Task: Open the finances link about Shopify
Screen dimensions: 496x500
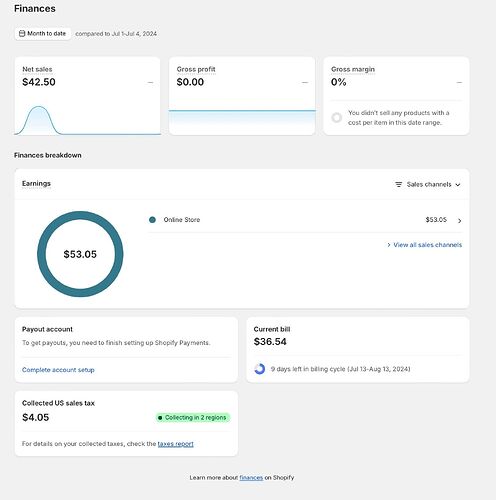Action: (251, 478)
